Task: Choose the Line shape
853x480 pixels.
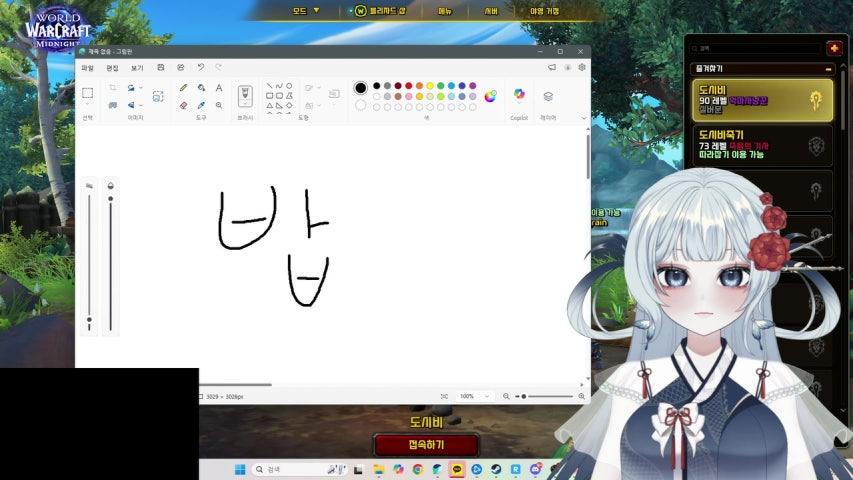Action: pyautogui.click(x=269, y=86)
